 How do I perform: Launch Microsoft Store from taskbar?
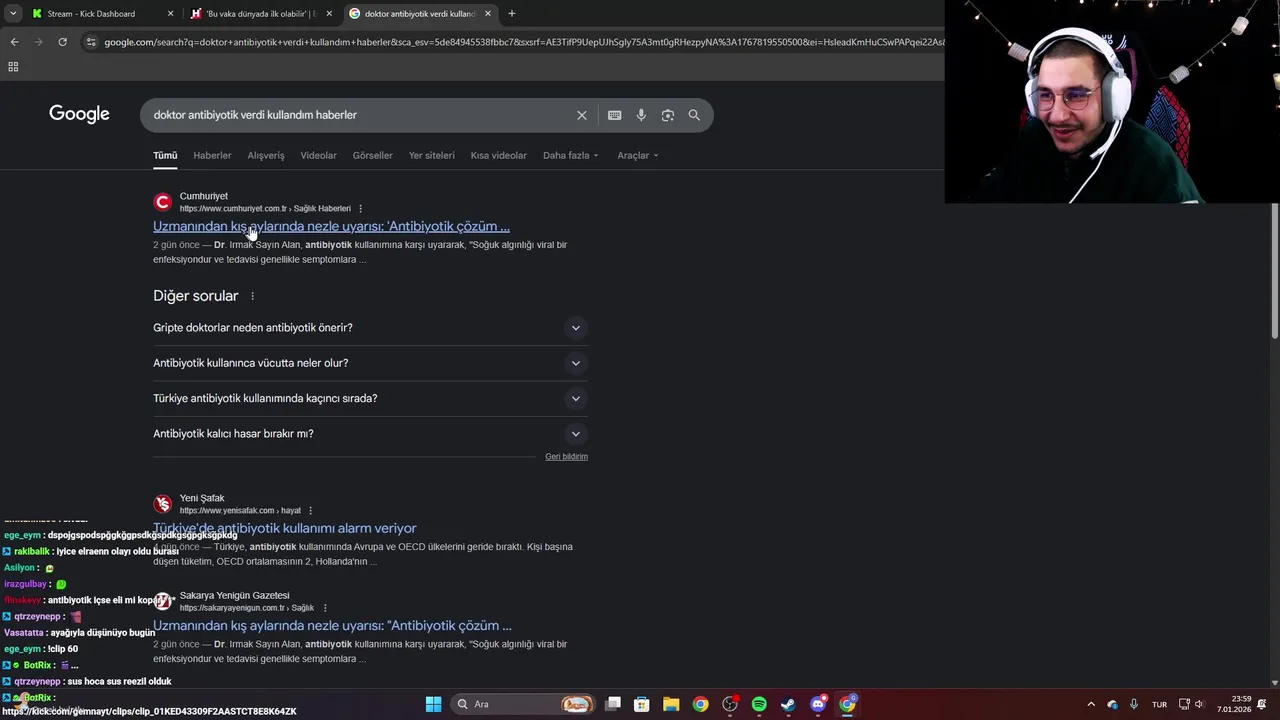click(x=642, y=704)
